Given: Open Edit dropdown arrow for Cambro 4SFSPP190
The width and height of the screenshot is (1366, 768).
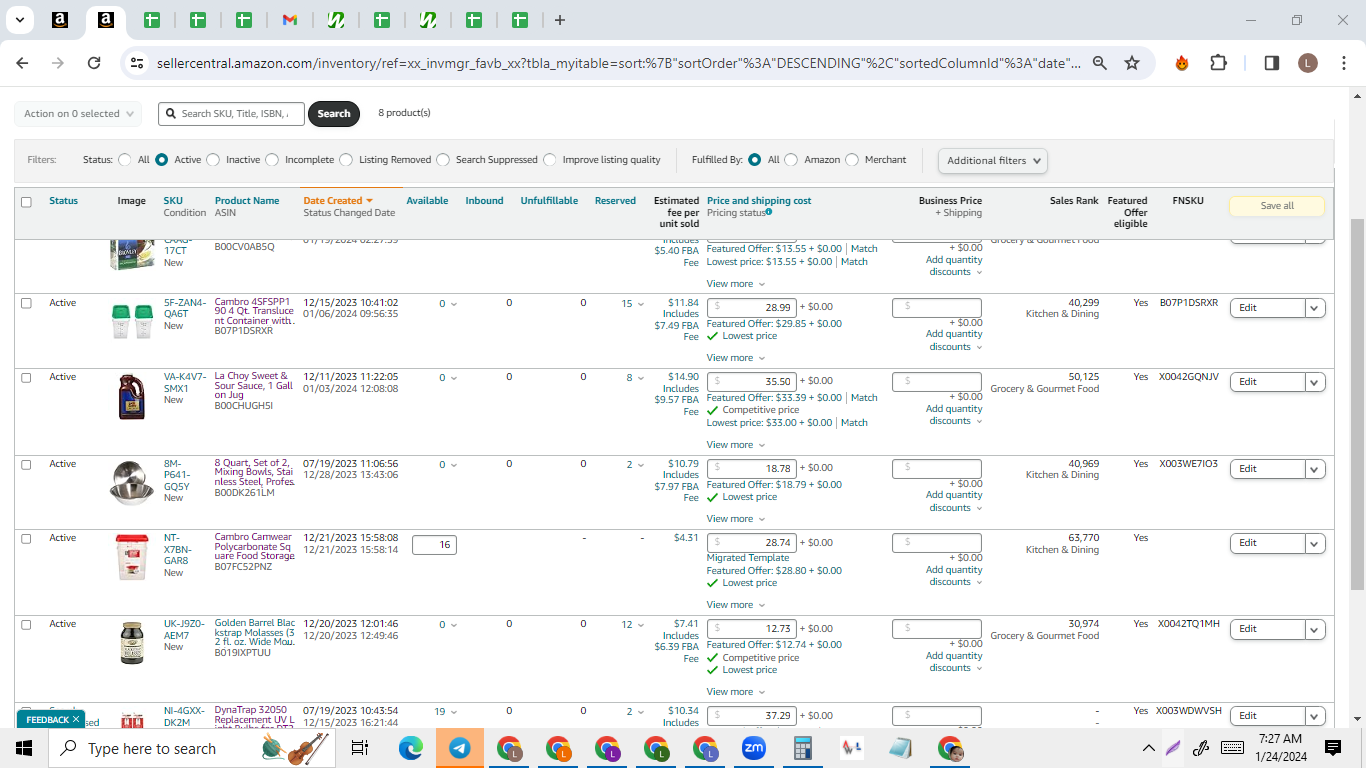Looking at the screenshot, I should [1316, 308].
